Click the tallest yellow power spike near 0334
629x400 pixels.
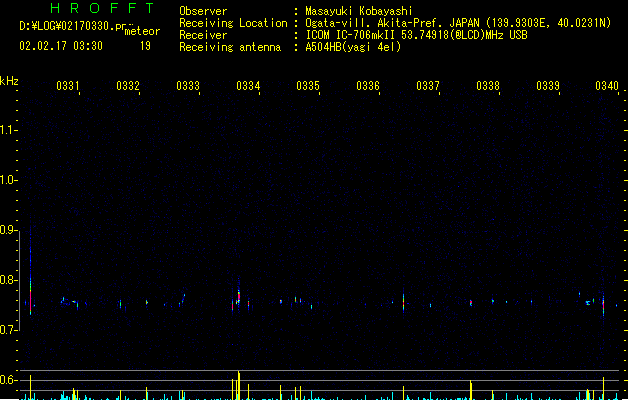tap(239, 385)
